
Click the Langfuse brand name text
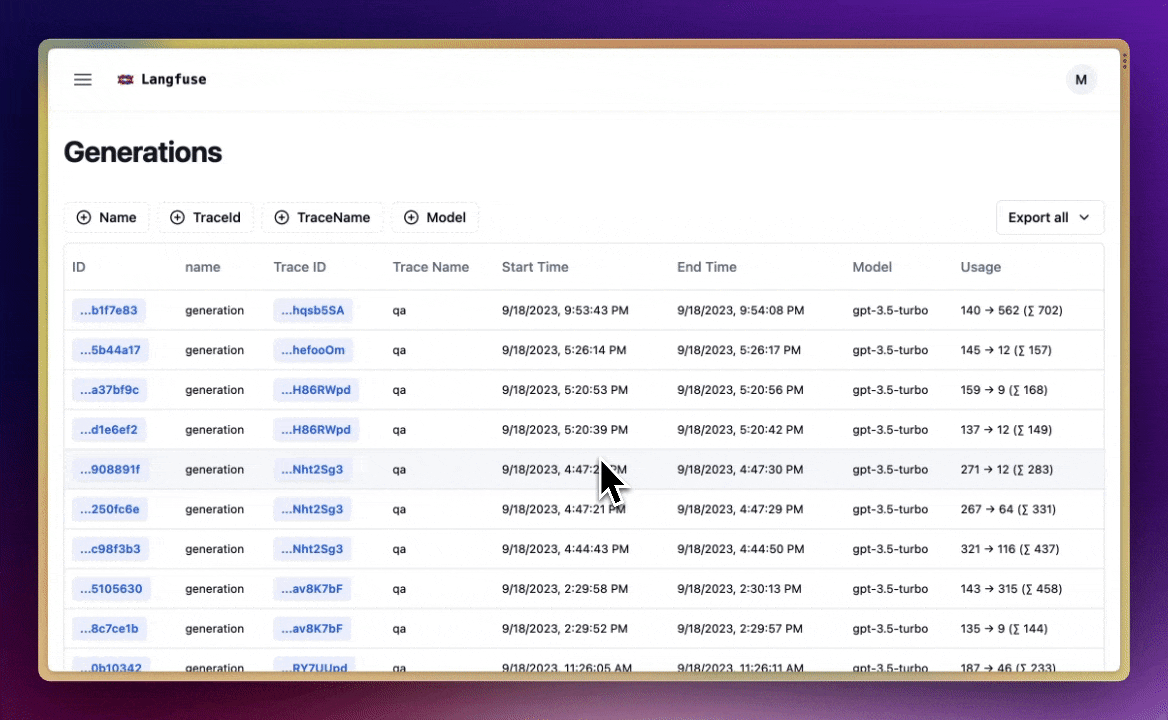(x=174, y=80)
